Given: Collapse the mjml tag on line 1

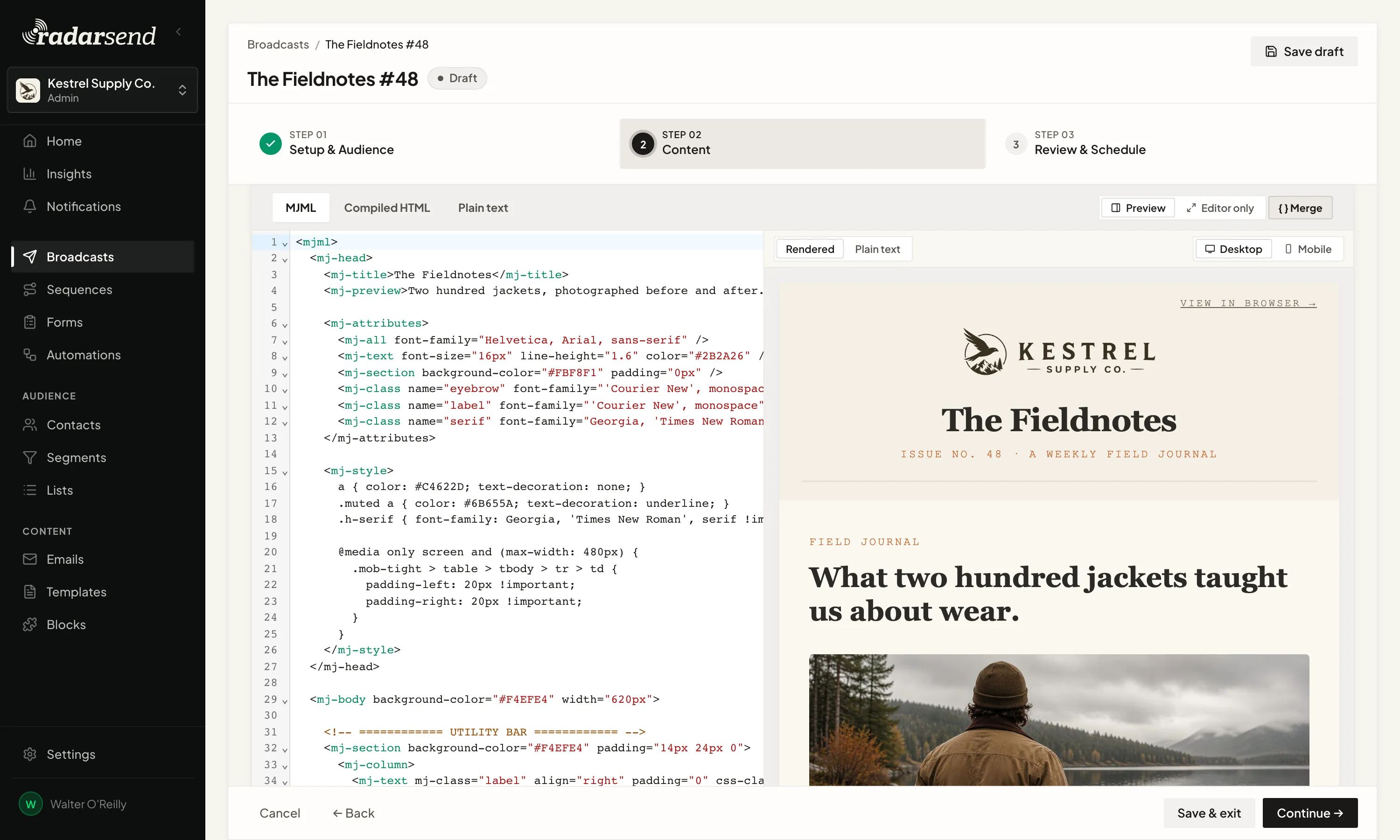Looking at the screenshot, I should coord(285,244).
